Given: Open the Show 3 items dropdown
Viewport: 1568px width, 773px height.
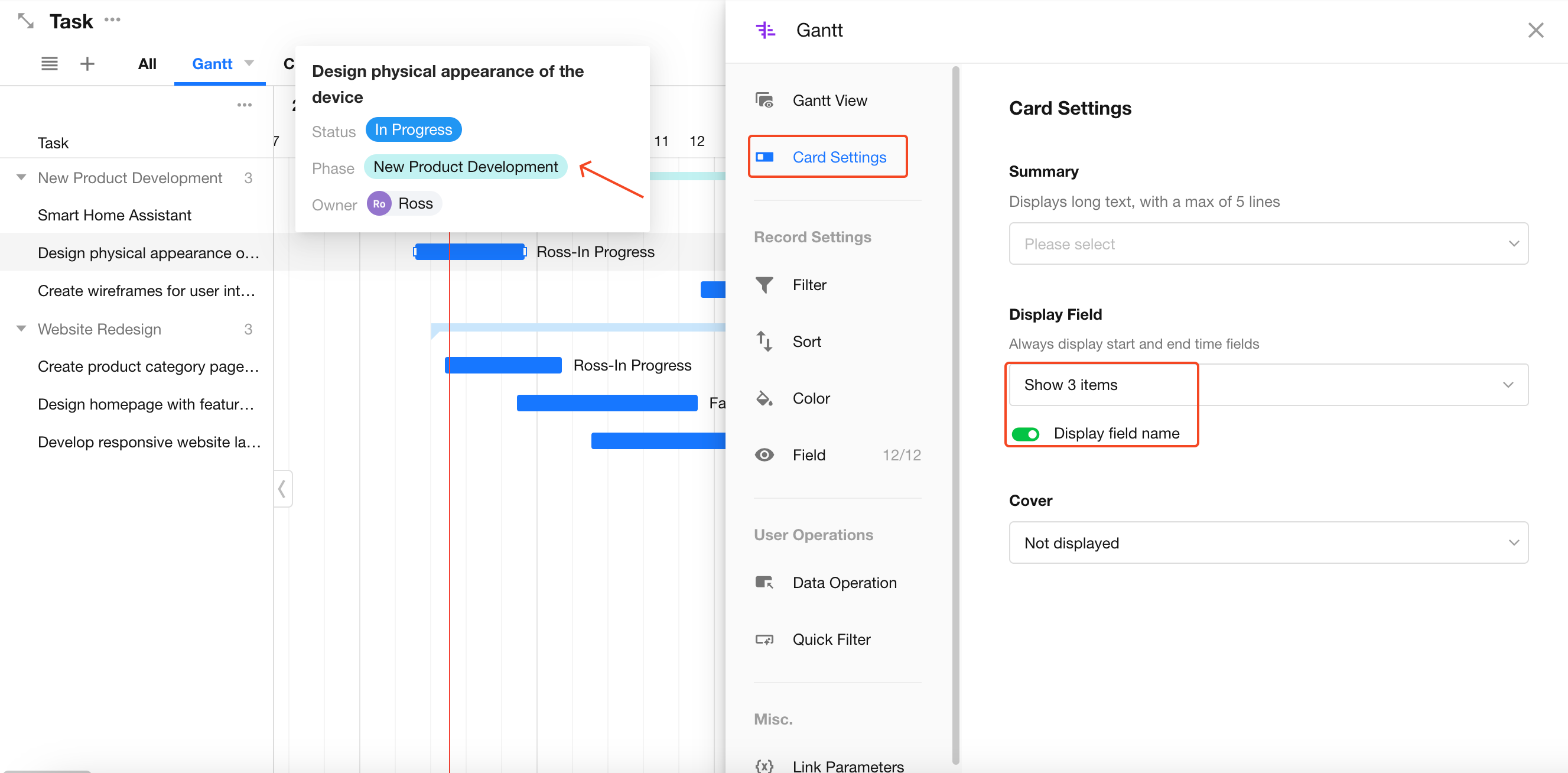Looking at the screenshot, I should coord(1268,385).
